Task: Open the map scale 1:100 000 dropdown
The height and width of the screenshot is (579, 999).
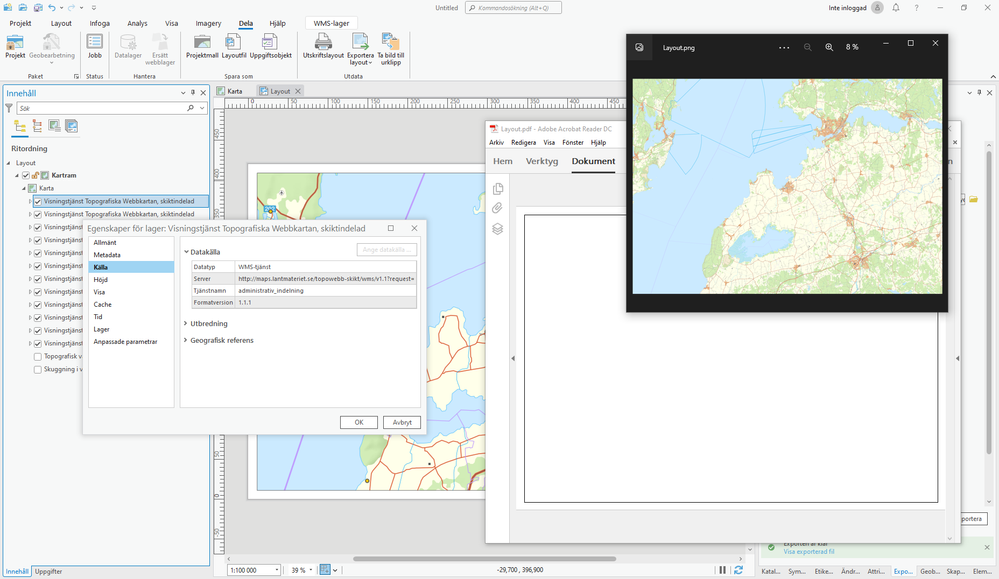Action: pos(277,570)
